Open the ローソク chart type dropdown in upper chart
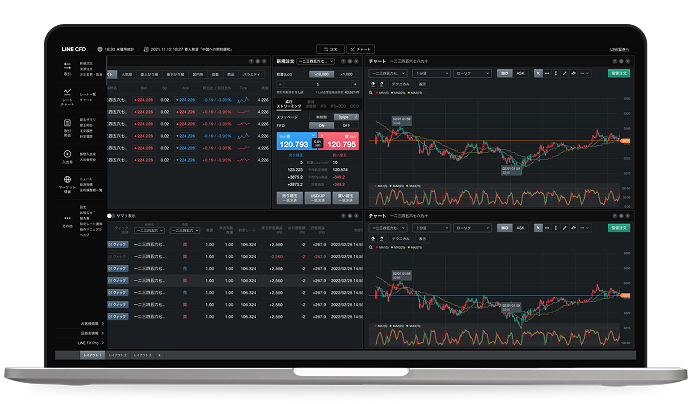 (x=471, y=73)
